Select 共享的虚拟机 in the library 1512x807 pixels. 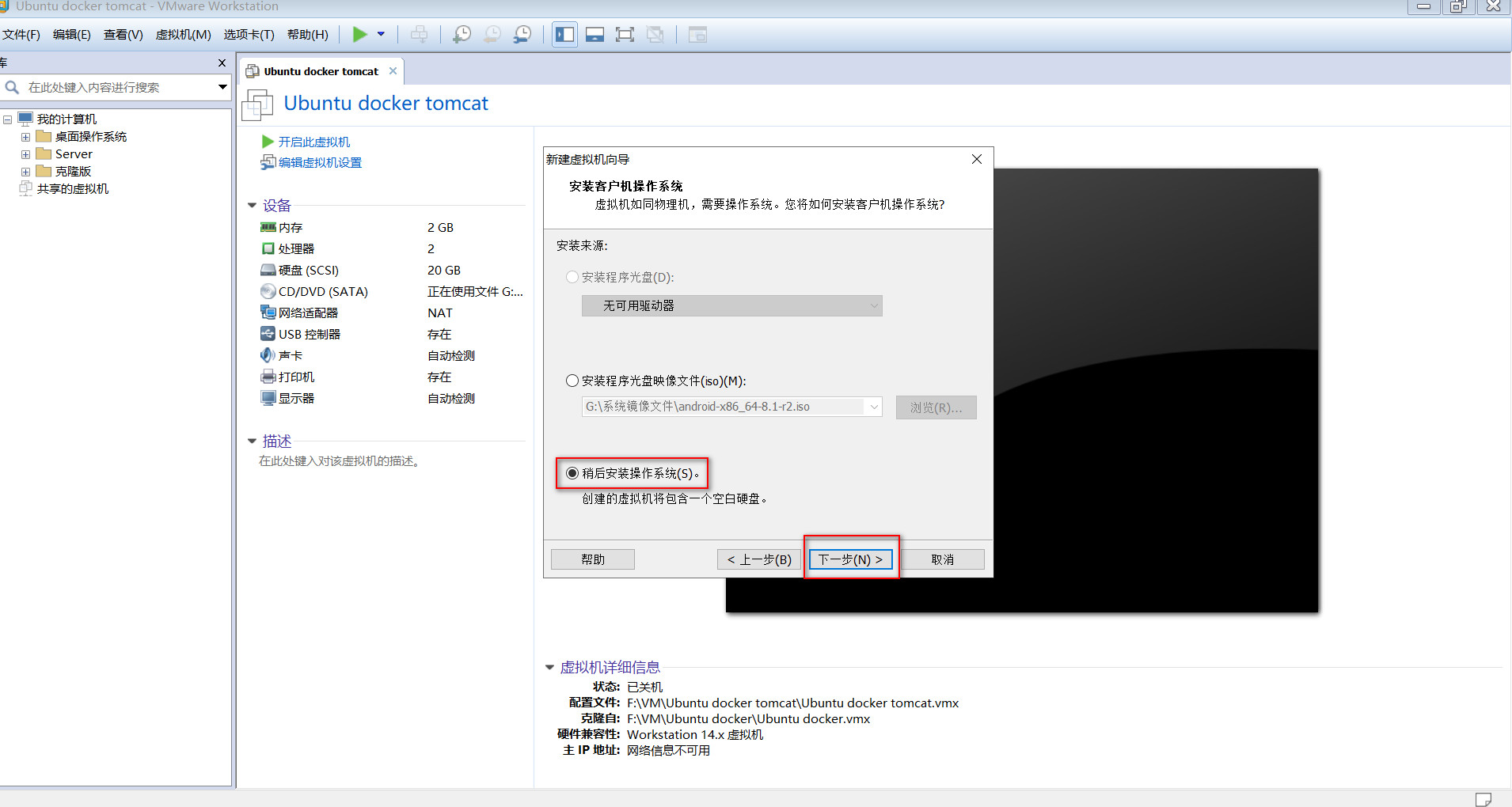click(72, 188)
